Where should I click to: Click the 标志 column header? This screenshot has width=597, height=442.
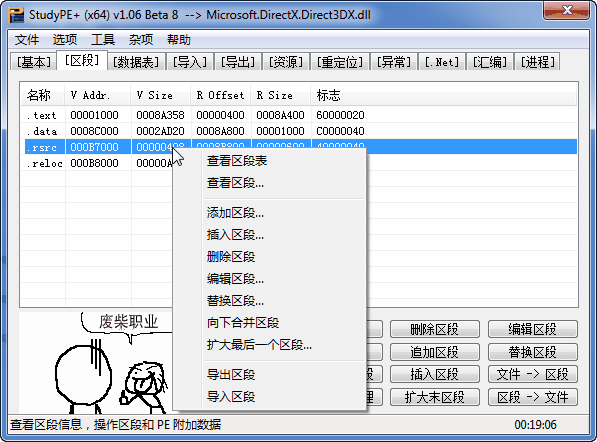tap(444, 95)
